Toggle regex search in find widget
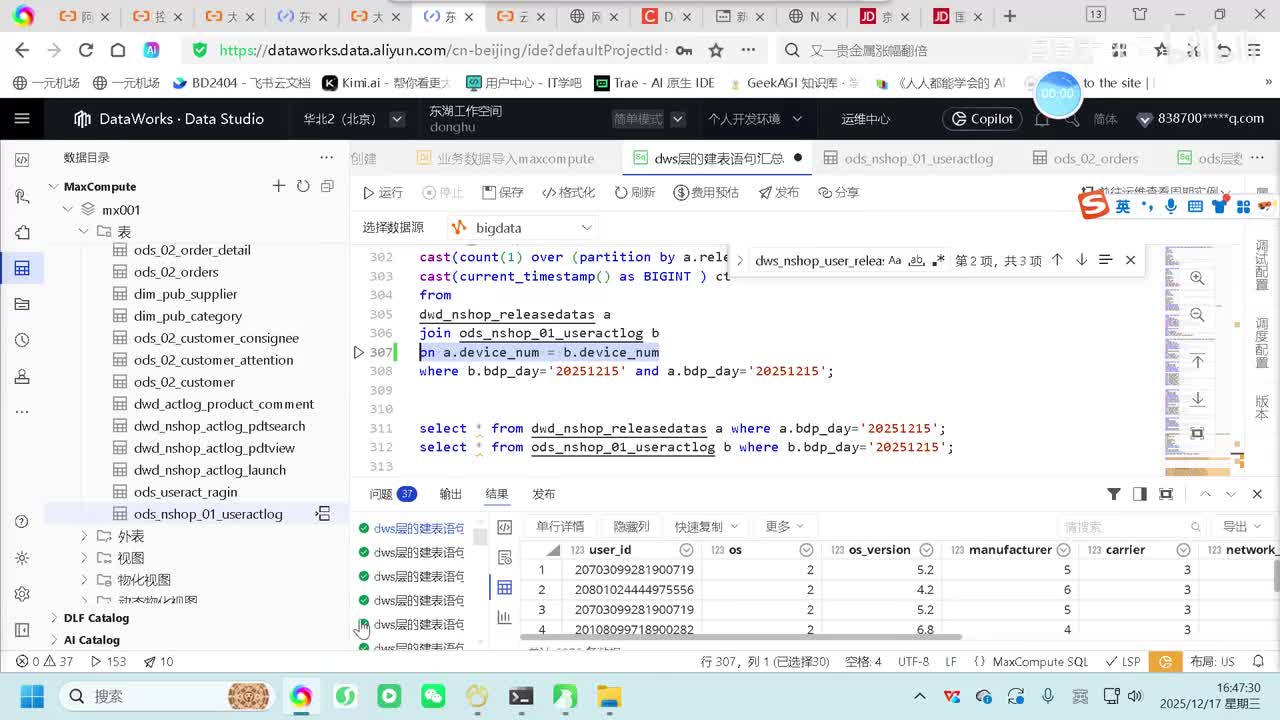The width and height of the screenshot is (1280, 720). pos(938,260)
